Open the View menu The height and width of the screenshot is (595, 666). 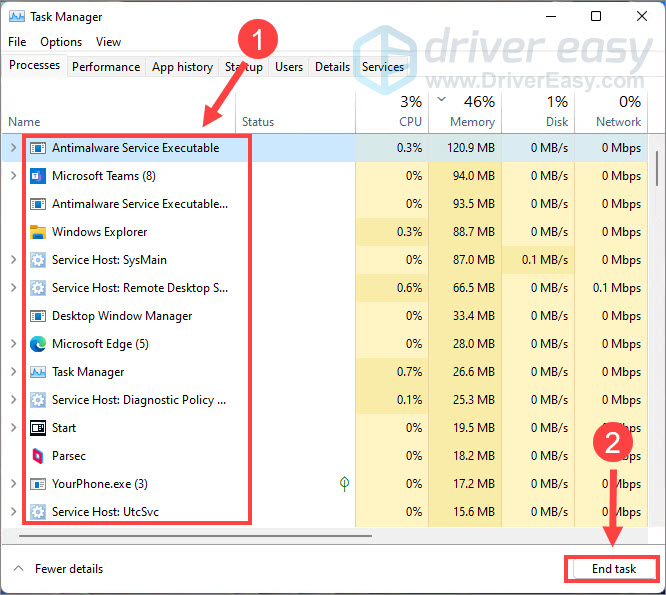pyautogui.click(x=108, y=42)
